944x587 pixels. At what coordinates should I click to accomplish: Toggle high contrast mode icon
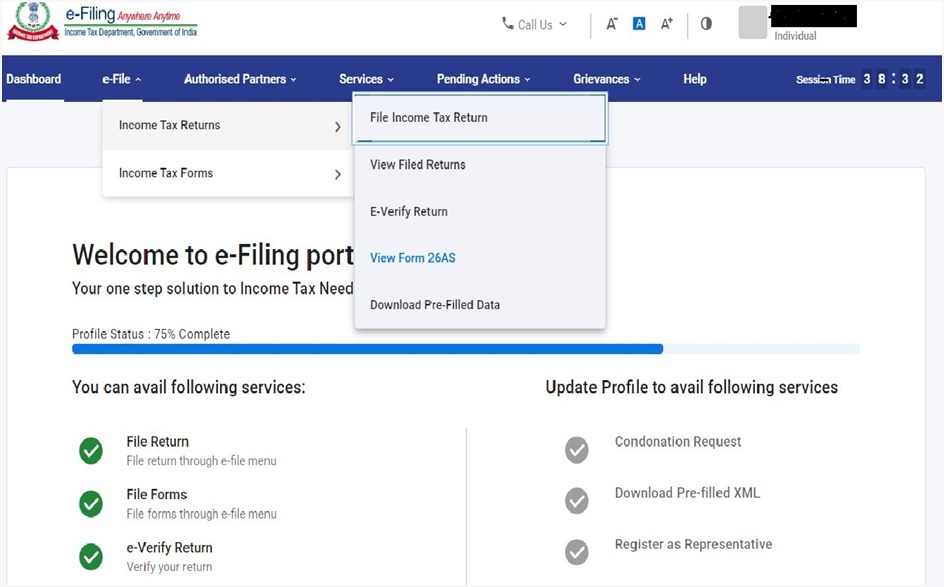(x=706, y=24)
